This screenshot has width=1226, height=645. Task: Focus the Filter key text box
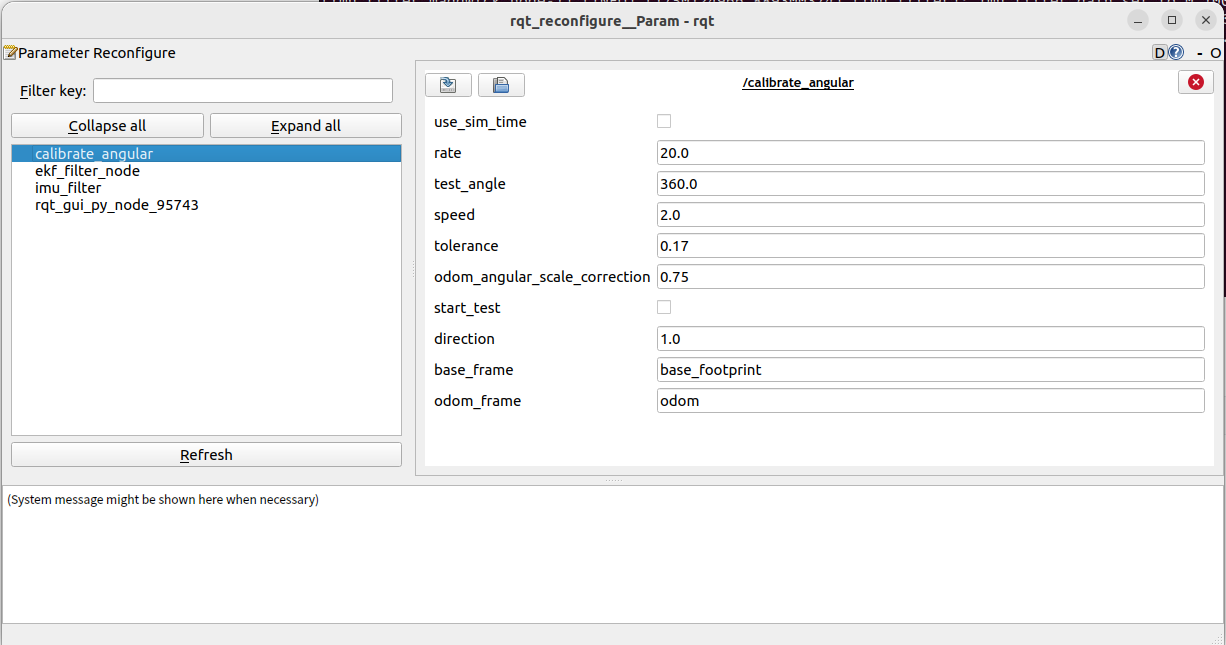(x=243, y=91)
